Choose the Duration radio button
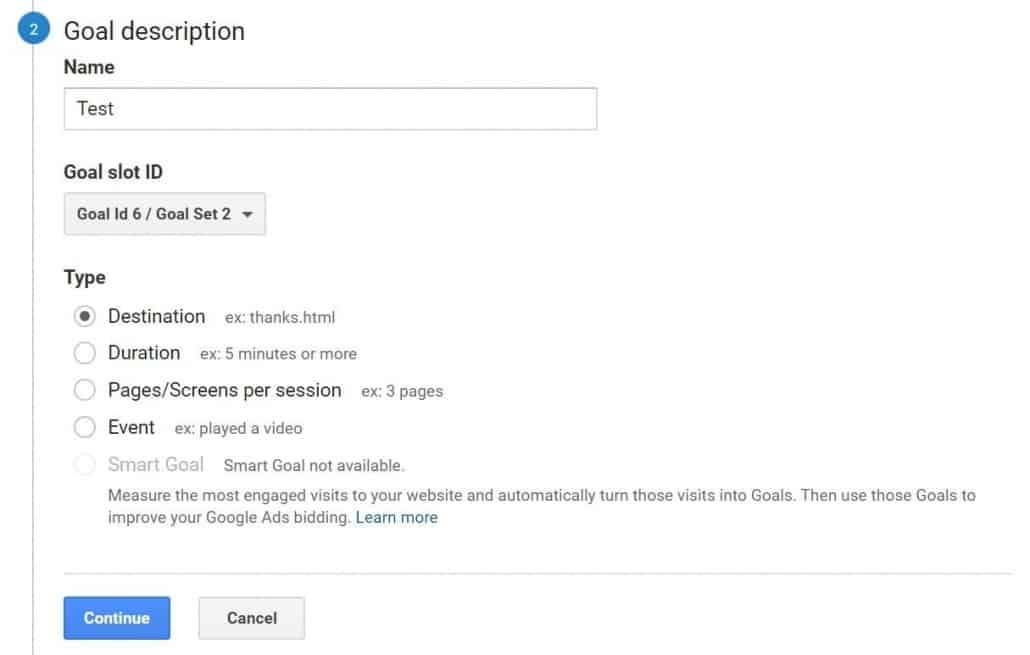Viewport: 1030px width, 655px height. pyautogui.click(x=86, y=353)
